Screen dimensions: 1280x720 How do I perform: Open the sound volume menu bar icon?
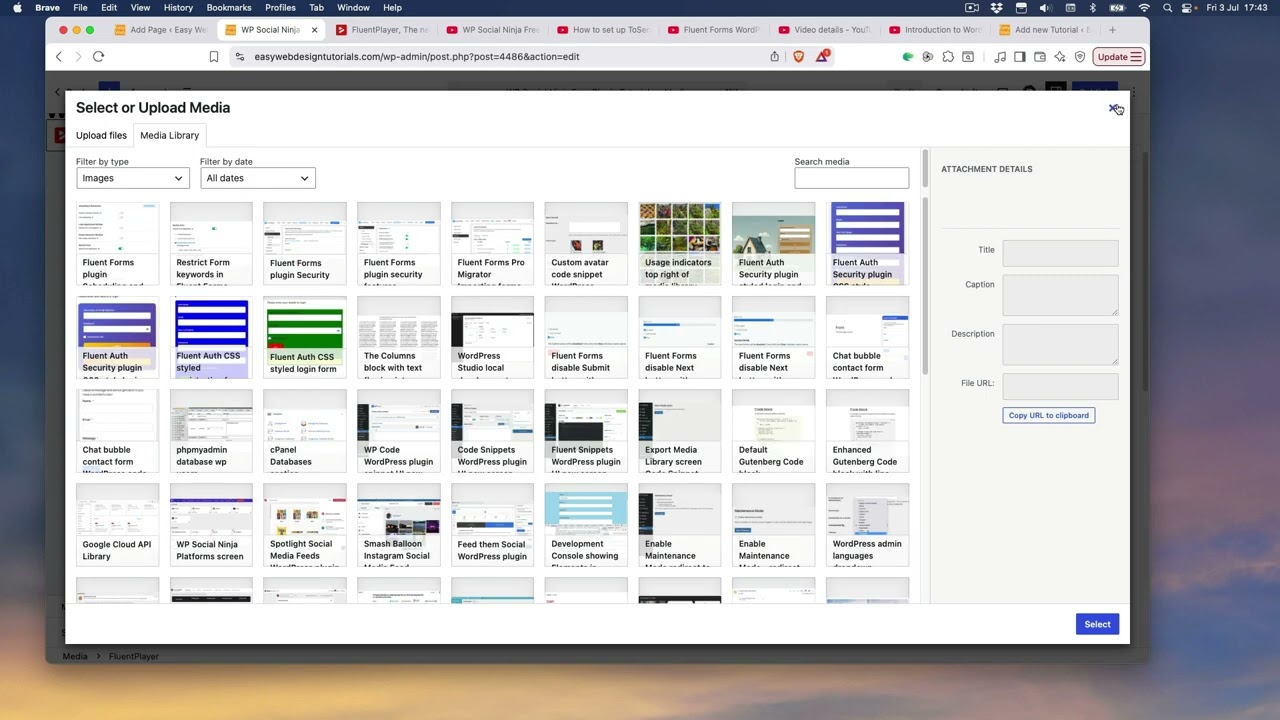point(1045,8)
